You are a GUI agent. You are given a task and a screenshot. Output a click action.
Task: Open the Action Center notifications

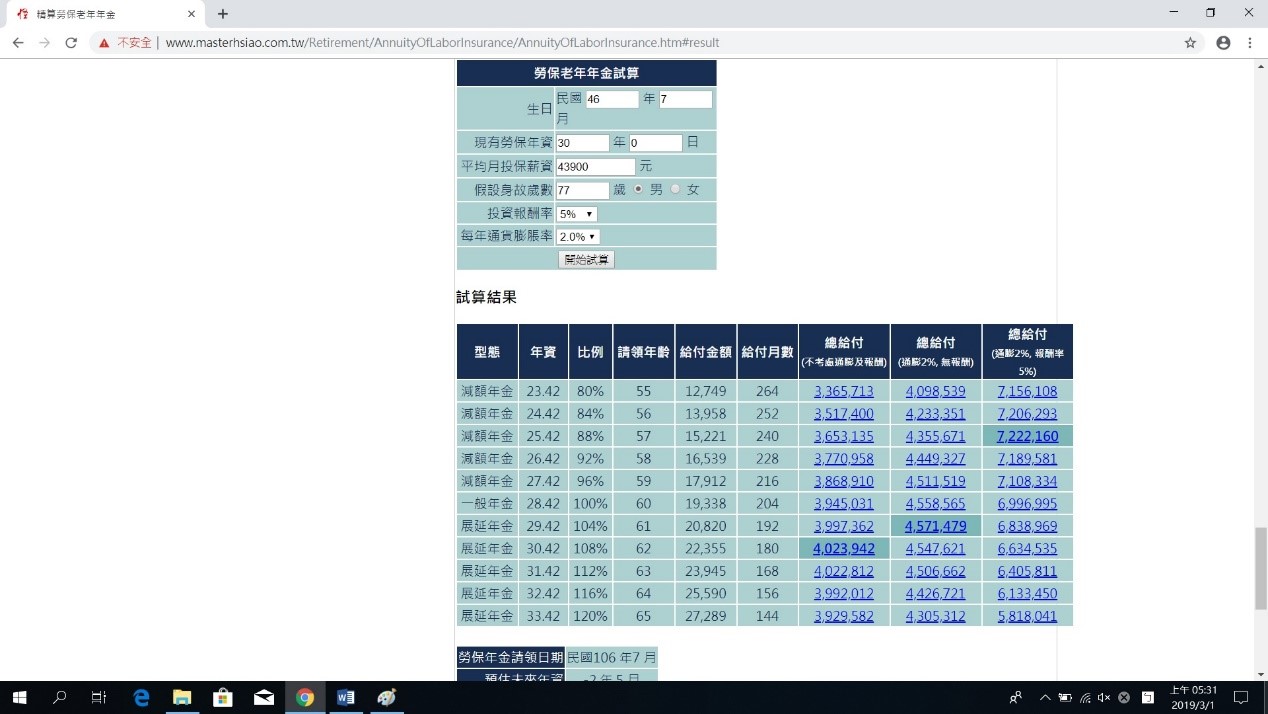[x=1241, y=698]
